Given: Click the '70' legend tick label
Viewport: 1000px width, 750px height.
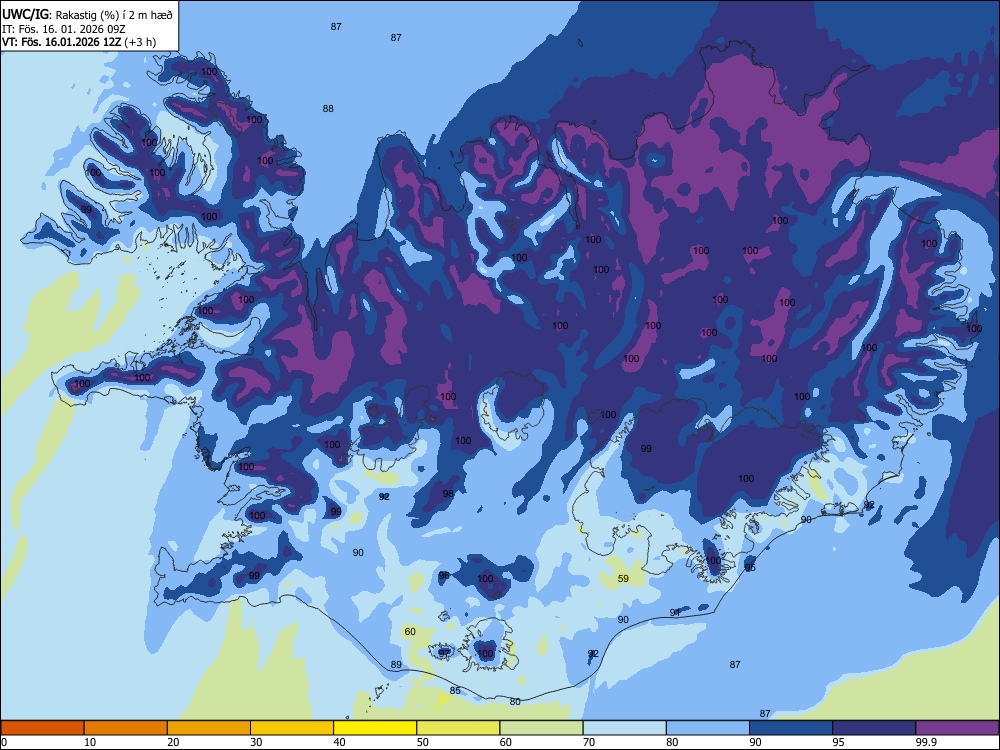Looking at the screenshot, I should tap(589, 742).
